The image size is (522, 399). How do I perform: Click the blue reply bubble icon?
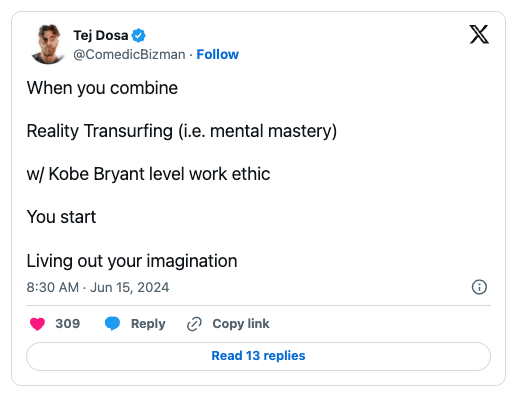pyautogui.click(x=112, y=324)
